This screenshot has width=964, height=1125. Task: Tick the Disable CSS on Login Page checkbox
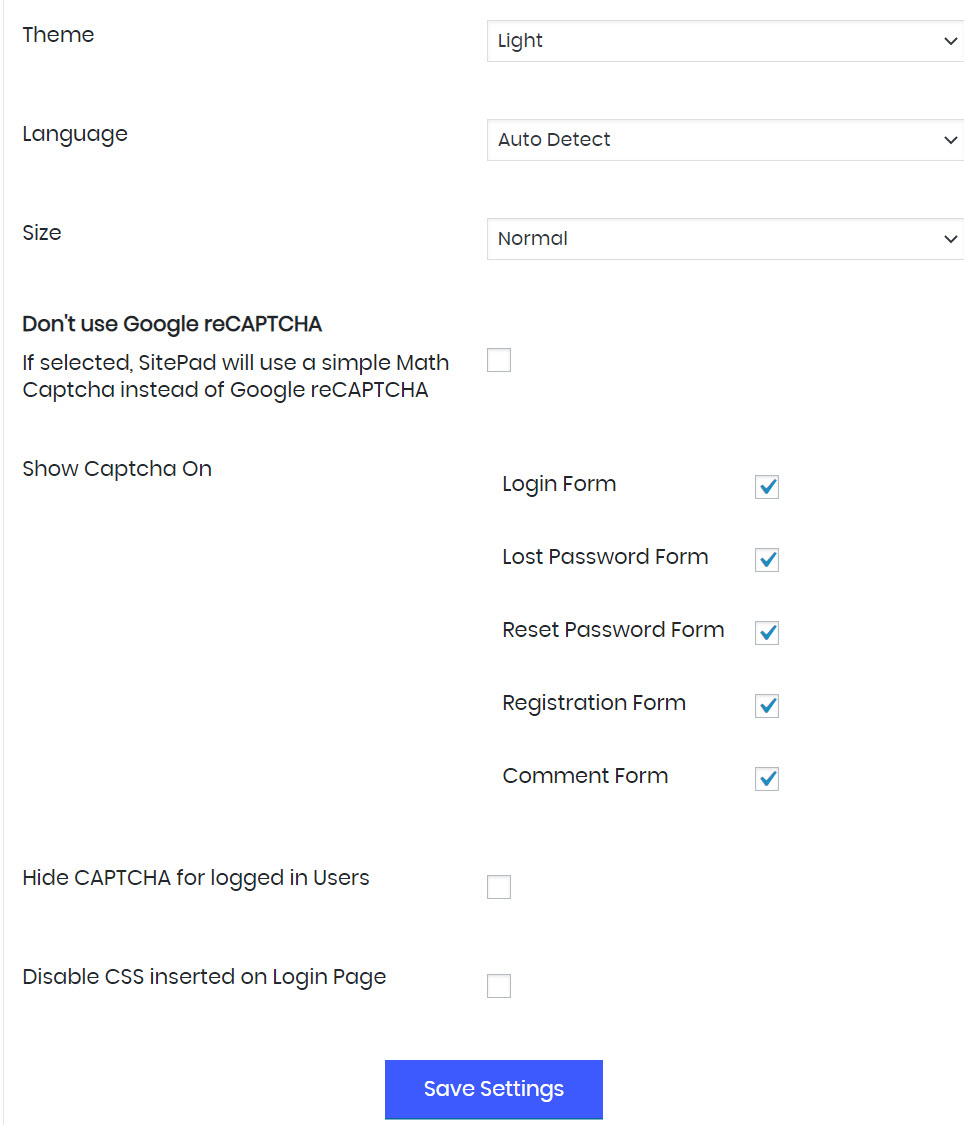(499, 986)
